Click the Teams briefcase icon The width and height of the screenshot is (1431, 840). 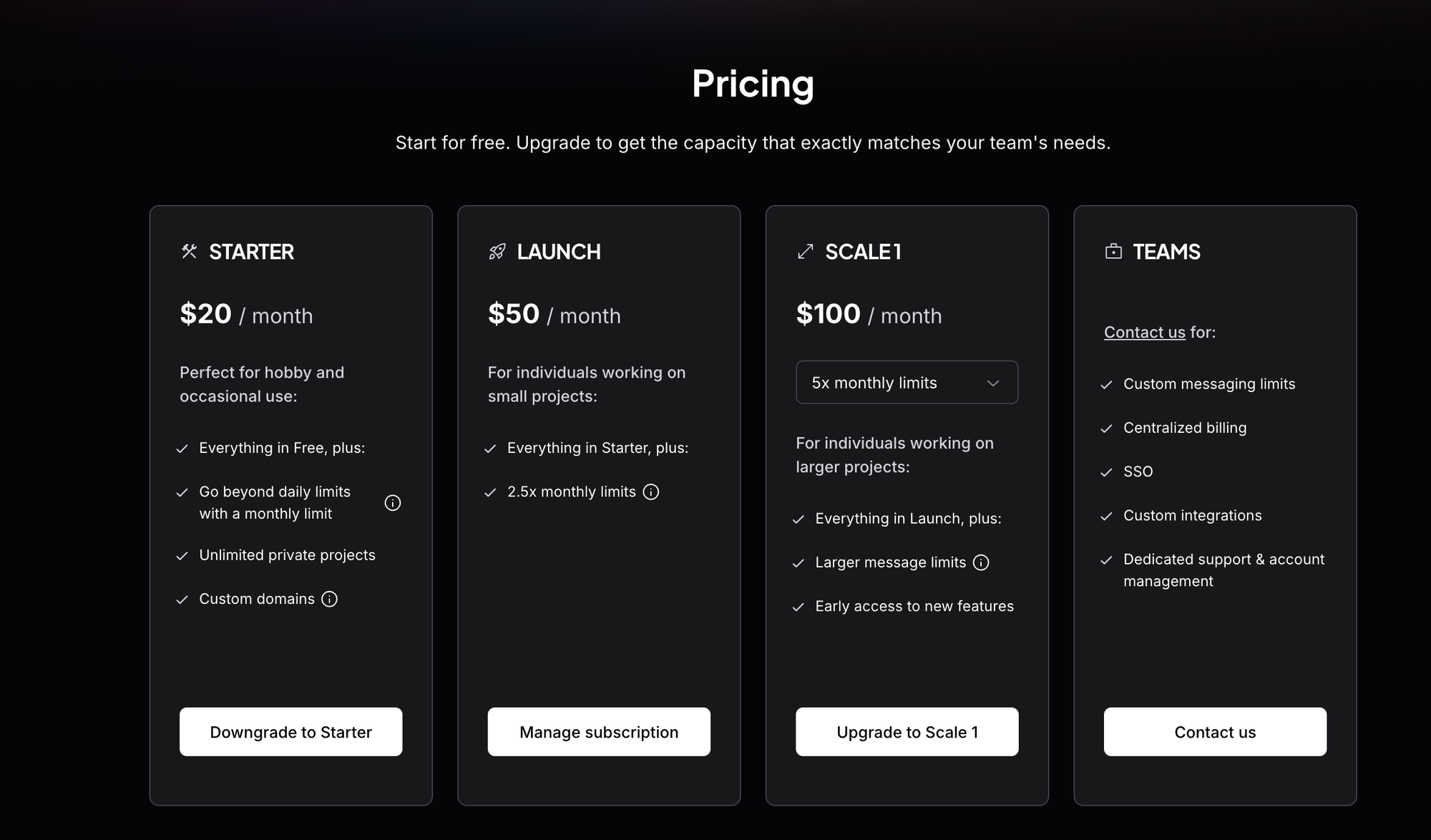[x=1113, y=251]
